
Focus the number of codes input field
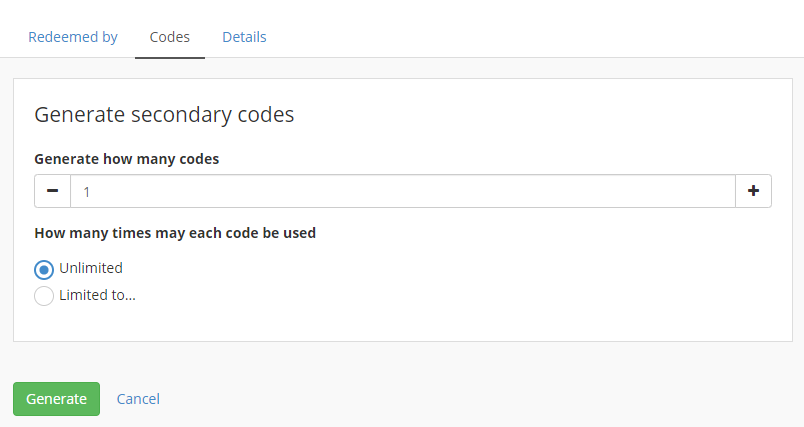(x=400, y=191)
